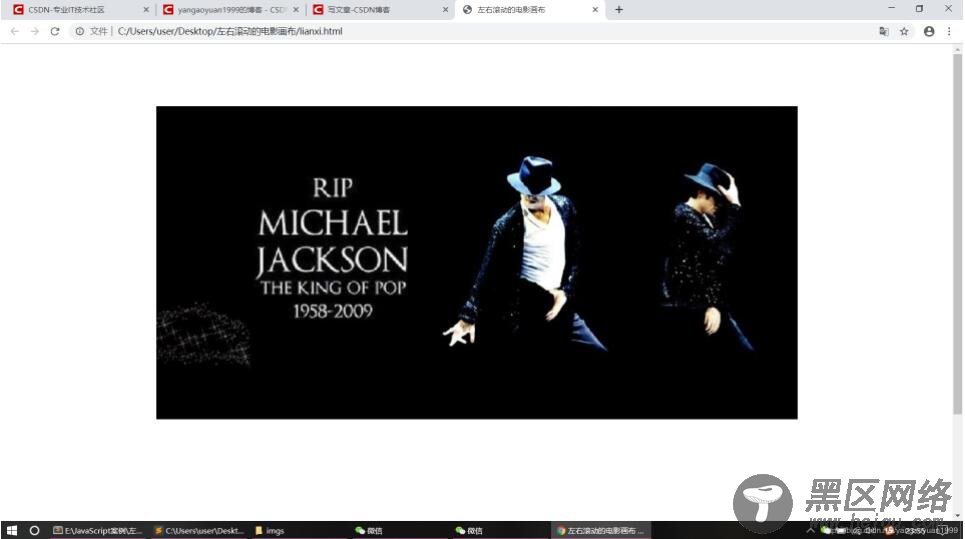Restore down the Chrome window
Viewport: 965px width, 539px height.
click(x=919, y=9)
